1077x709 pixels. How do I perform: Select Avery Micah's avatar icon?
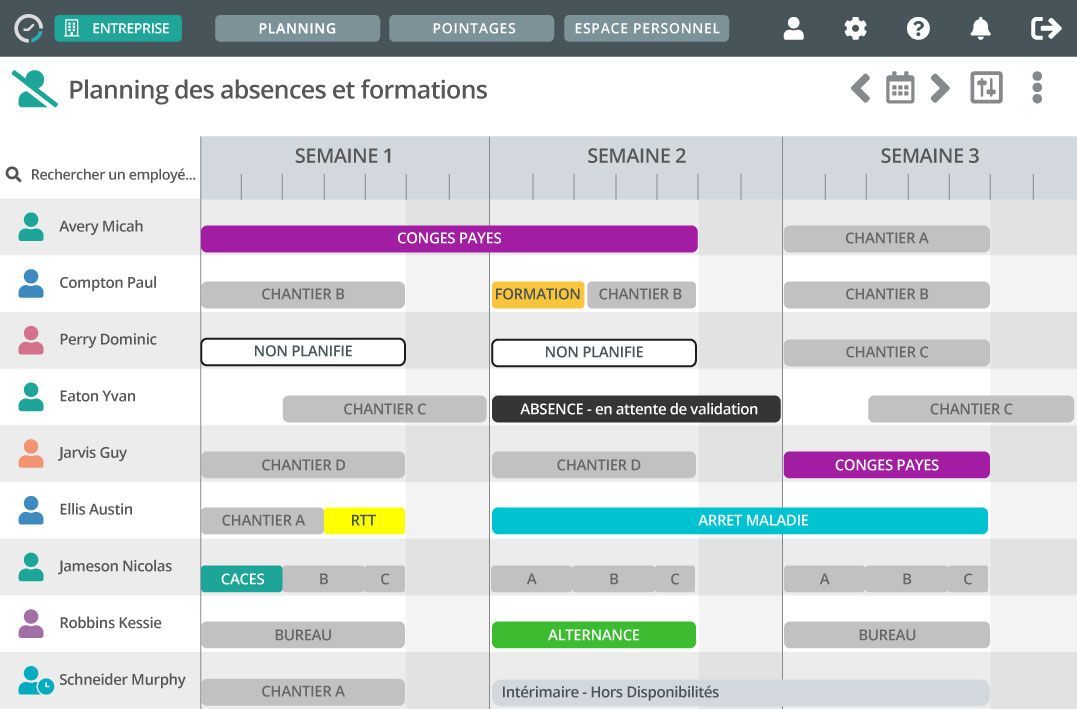tap(31, 227)
